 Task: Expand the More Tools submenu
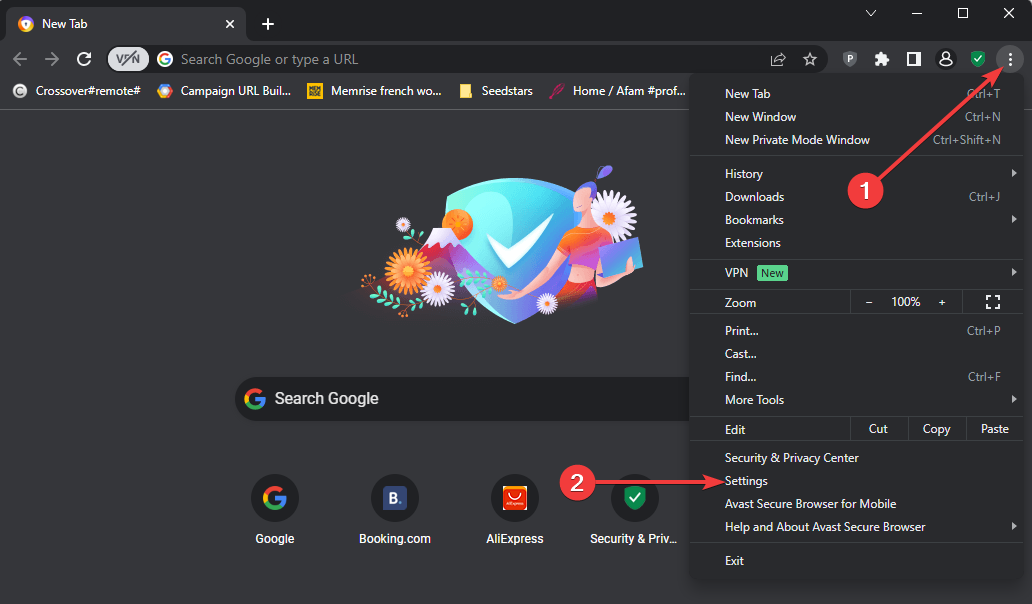click(856, 400)
